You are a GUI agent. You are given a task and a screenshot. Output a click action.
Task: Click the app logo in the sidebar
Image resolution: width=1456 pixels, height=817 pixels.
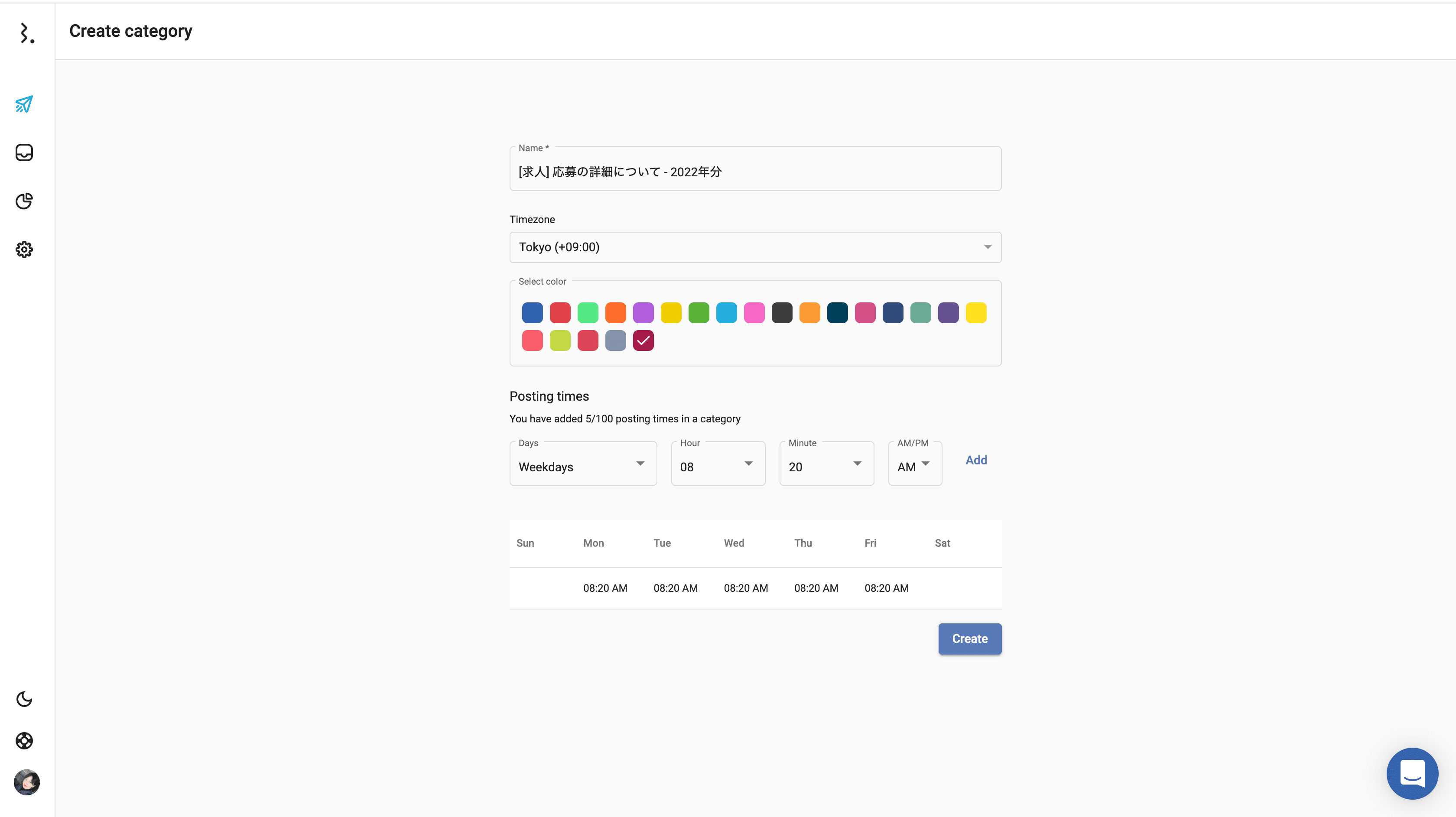click(26, 33)
